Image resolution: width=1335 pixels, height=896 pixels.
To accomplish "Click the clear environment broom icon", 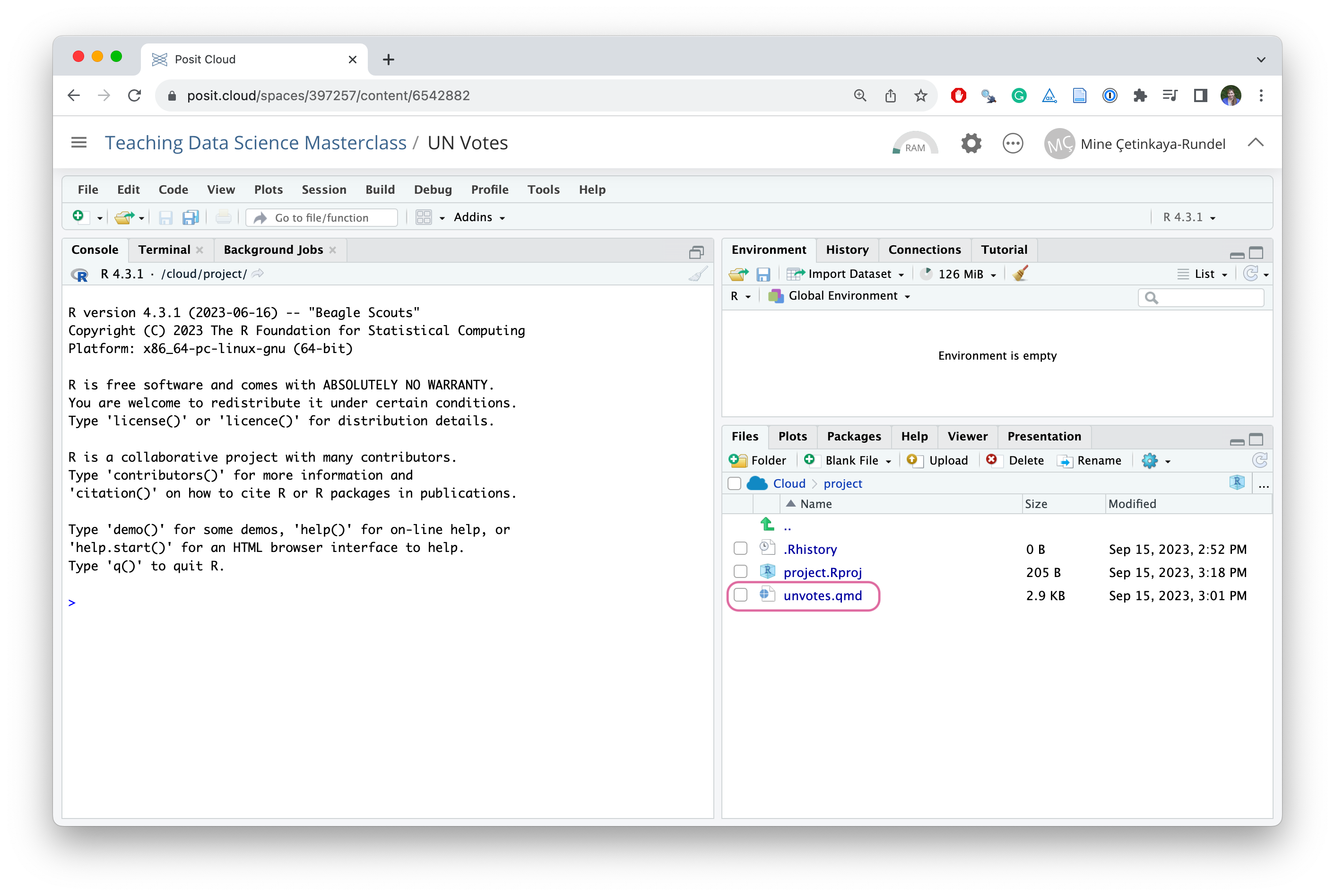I will point(1020,274).
